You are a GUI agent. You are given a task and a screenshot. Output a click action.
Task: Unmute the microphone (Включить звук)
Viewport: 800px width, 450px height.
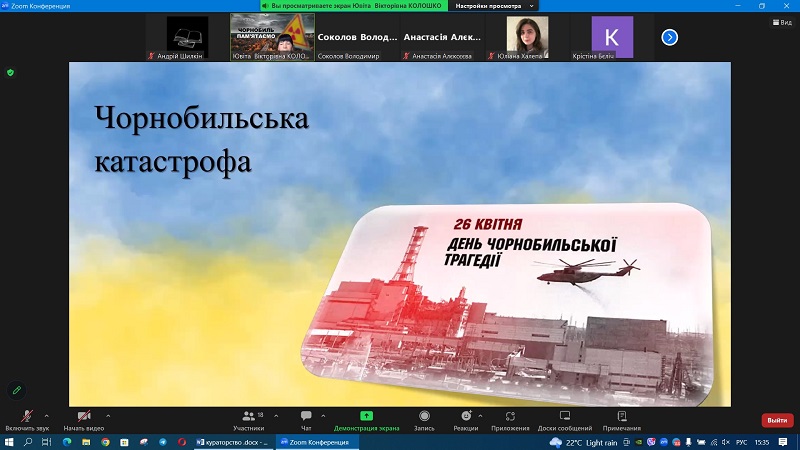25,416
